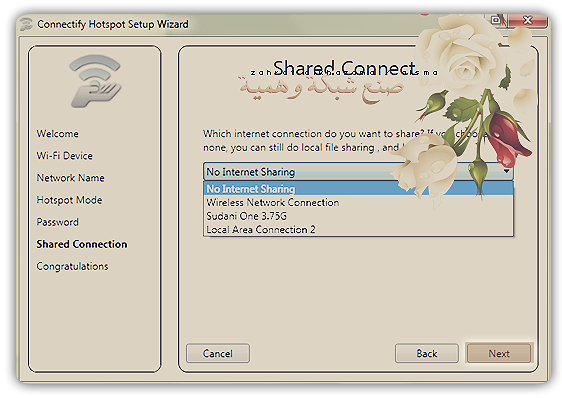Choose "Wireless Network Connection" from the list
This screenshot has height=398, width=562.
click(x=358, y=203)
